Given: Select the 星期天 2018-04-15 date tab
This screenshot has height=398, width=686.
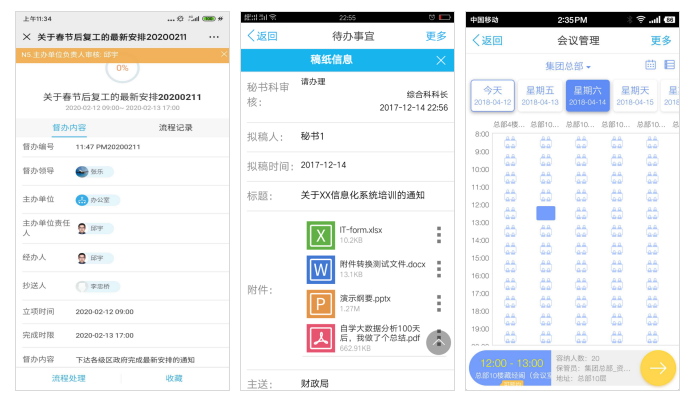Looking at the screenshot, I should pyautogui.click(x=635, y=96).
